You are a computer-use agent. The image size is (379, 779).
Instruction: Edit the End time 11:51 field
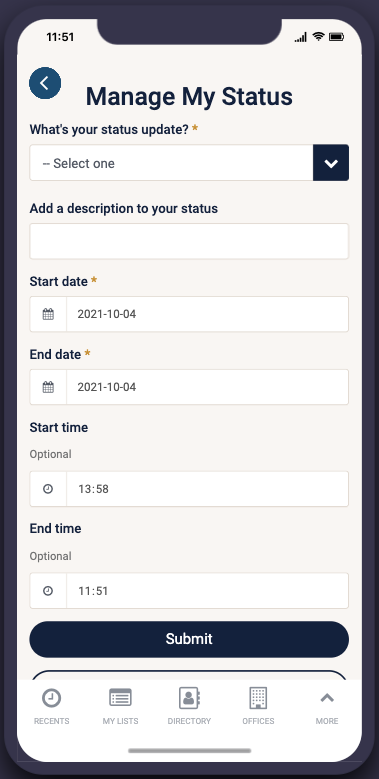pos(207,591)
